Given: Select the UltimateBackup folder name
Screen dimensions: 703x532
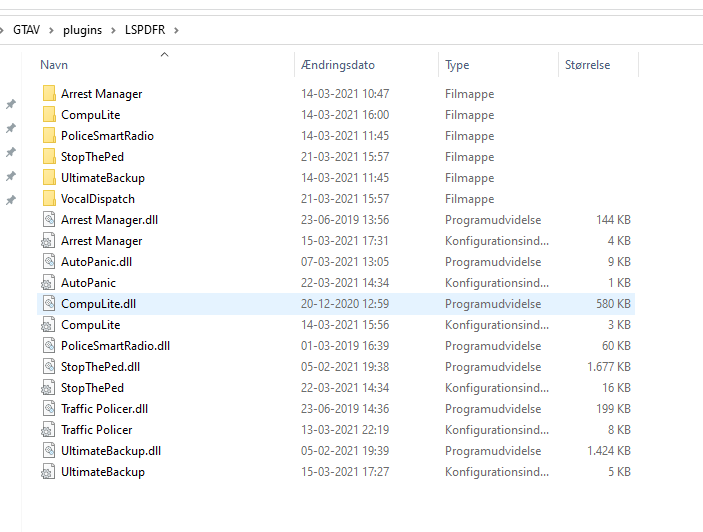Looking at the screenshot, I should (x=103, y=178).
